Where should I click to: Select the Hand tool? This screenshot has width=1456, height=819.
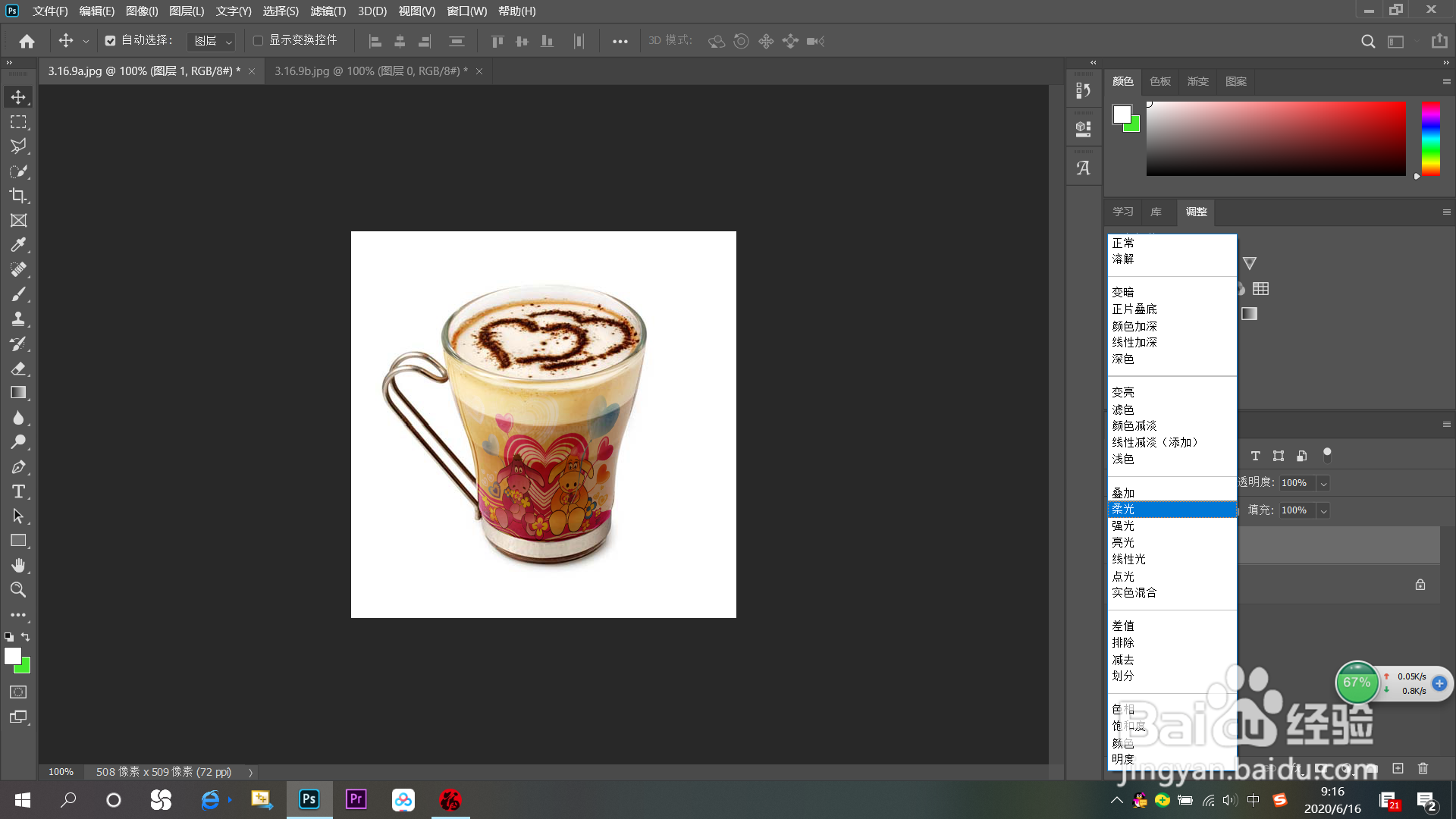pos(18,565)
